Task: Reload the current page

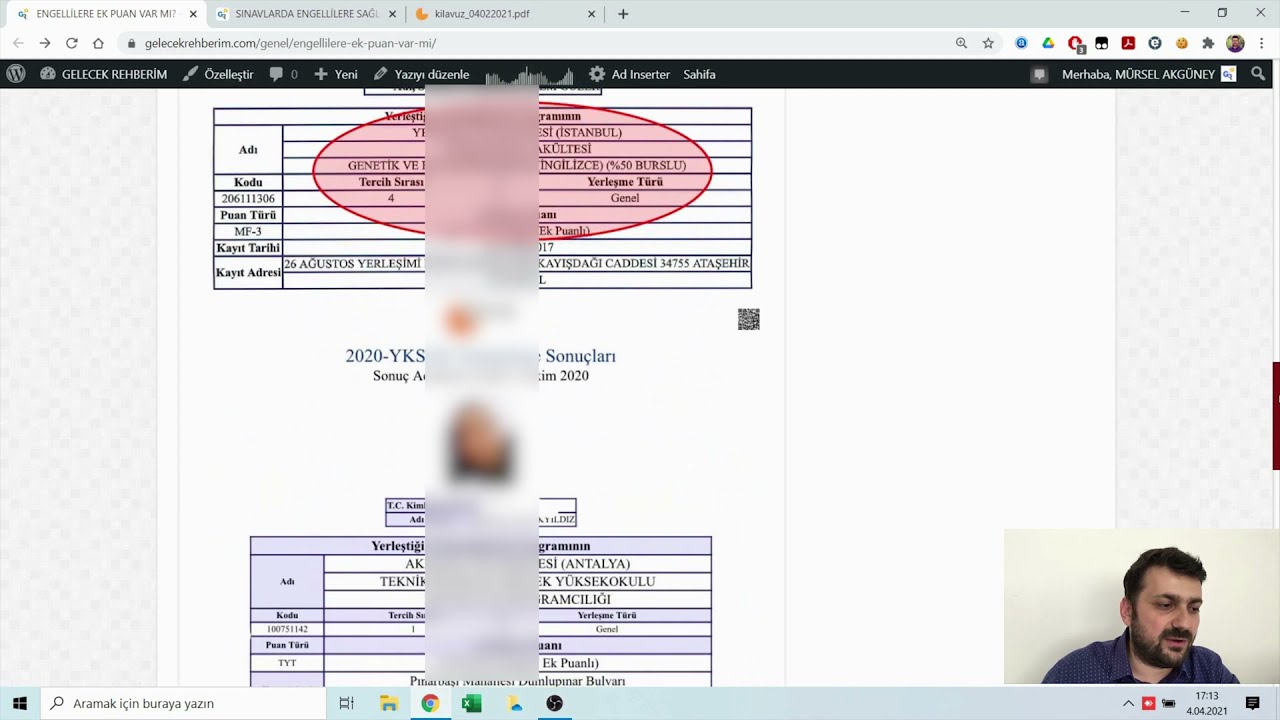Action: click(72, 43)
